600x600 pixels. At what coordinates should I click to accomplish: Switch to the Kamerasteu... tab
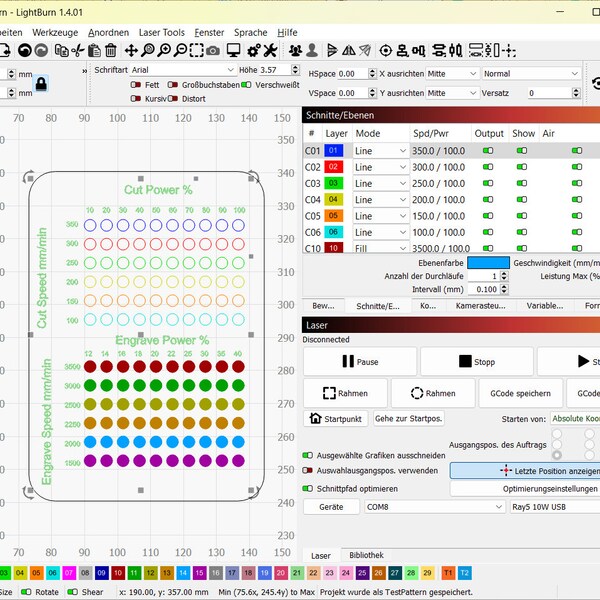click(x=480, y=306)
